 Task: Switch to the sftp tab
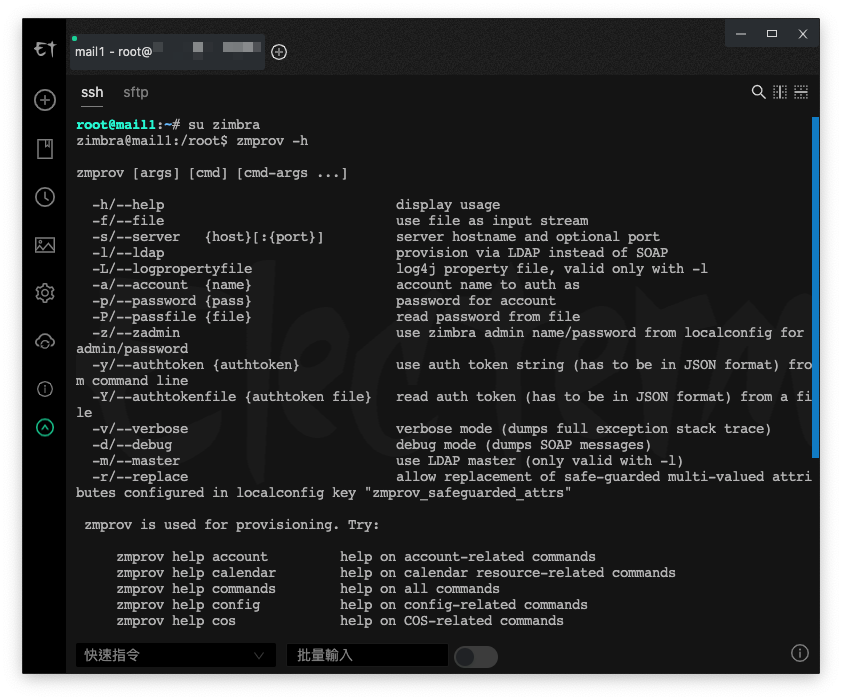pos(136,92)
